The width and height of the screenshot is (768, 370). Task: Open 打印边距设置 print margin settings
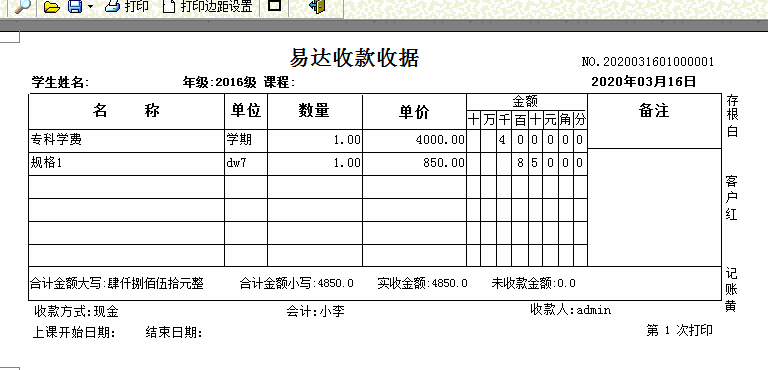tap(208, 6)
